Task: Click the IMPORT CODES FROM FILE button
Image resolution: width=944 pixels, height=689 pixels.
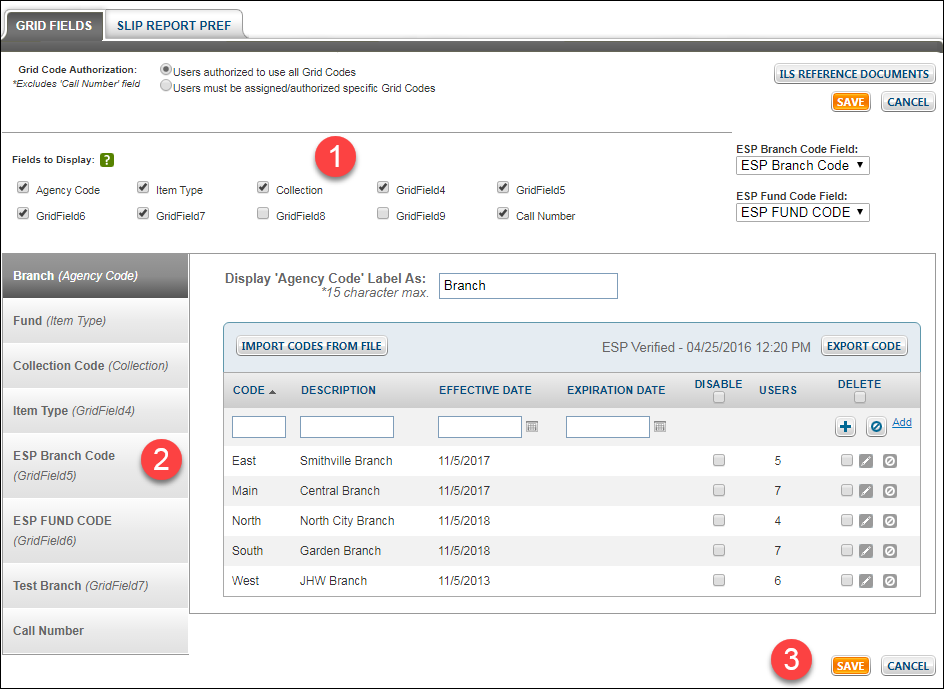Action: (311, 346)
